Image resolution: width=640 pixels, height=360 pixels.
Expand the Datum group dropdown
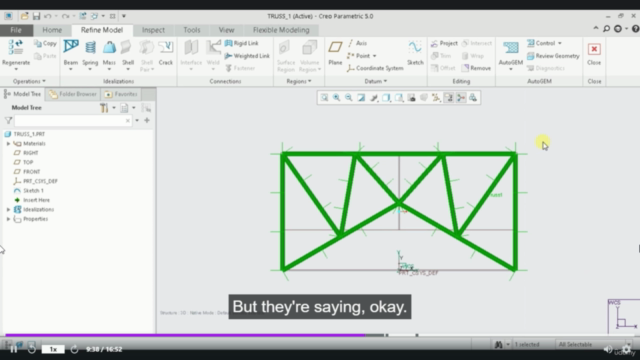tap(376, 81)
